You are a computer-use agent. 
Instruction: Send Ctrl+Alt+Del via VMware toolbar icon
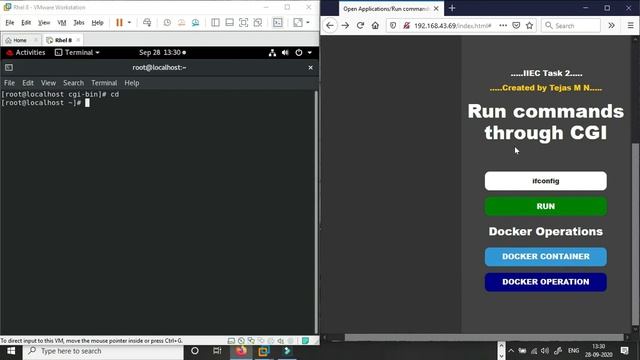[x=147, y=22]
